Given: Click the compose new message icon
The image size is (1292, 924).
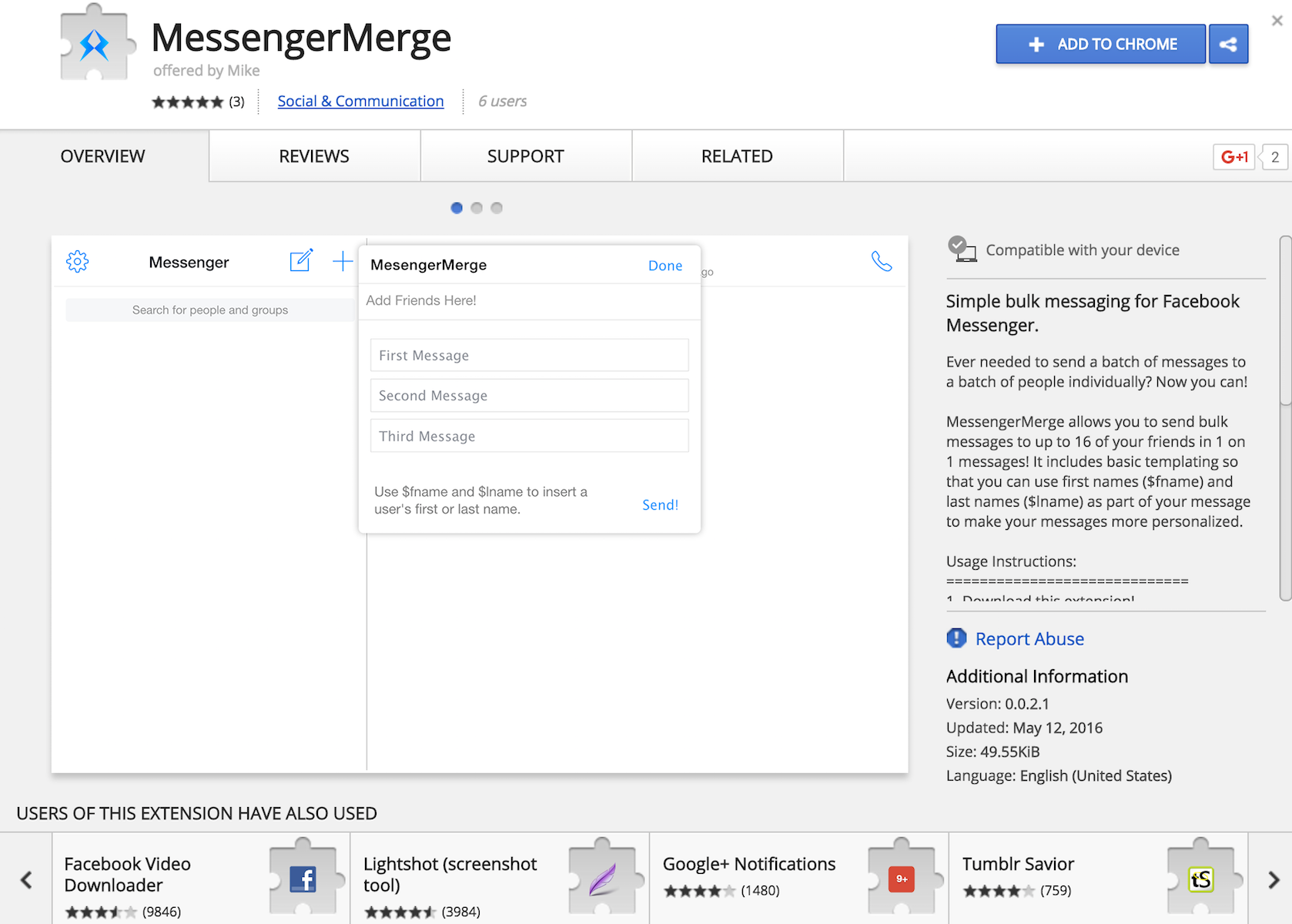Looking at the screenshot, I should click(301, 261).
